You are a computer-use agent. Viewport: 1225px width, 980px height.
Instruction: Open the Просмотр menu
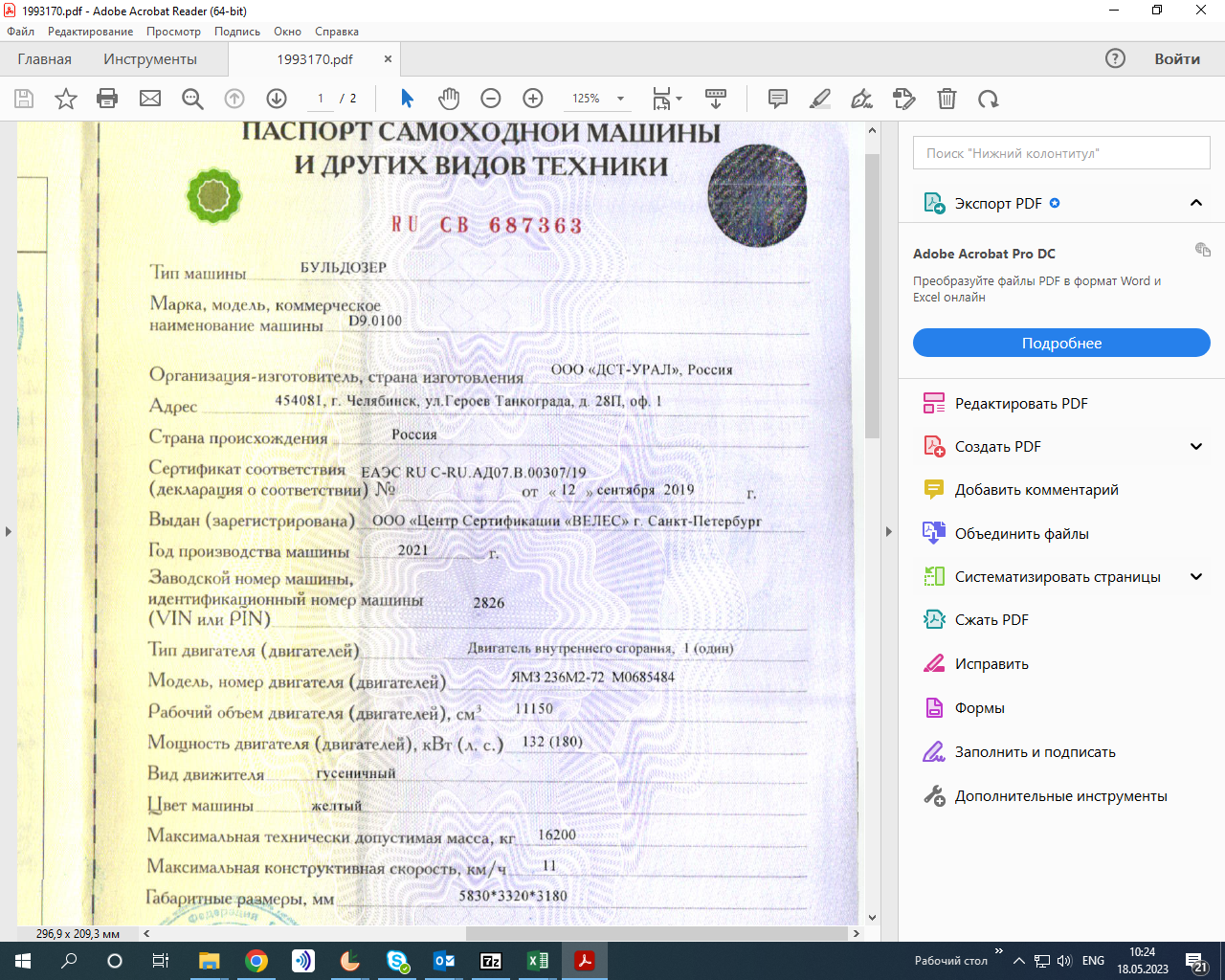click(x=173, y=32)
